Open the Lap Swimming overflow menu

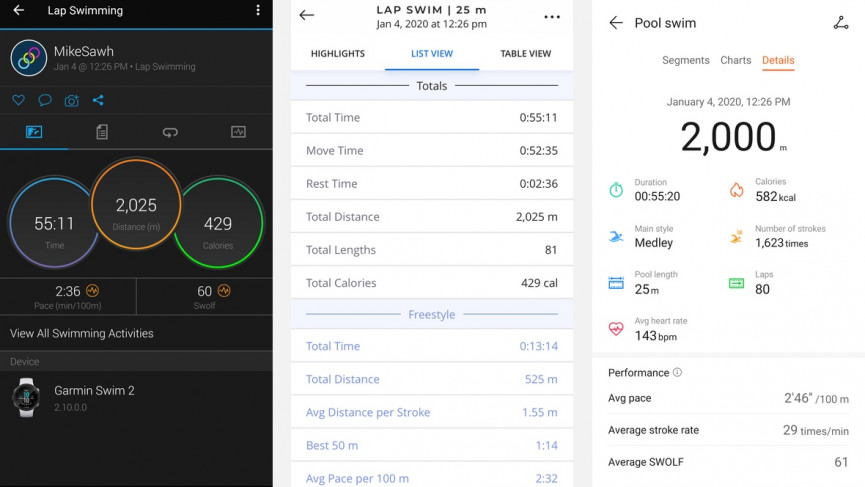click(x=258, y=10)
